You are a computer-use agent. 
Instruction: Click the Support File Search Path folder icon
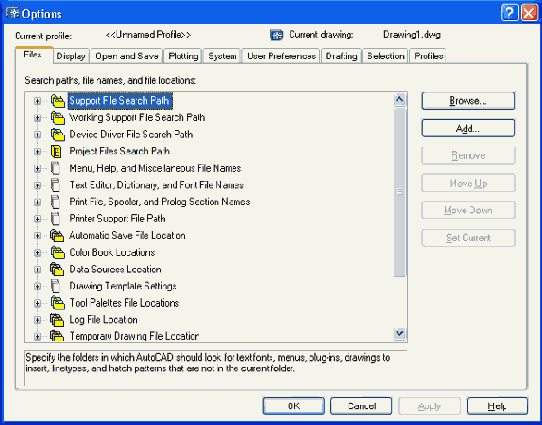58,101
